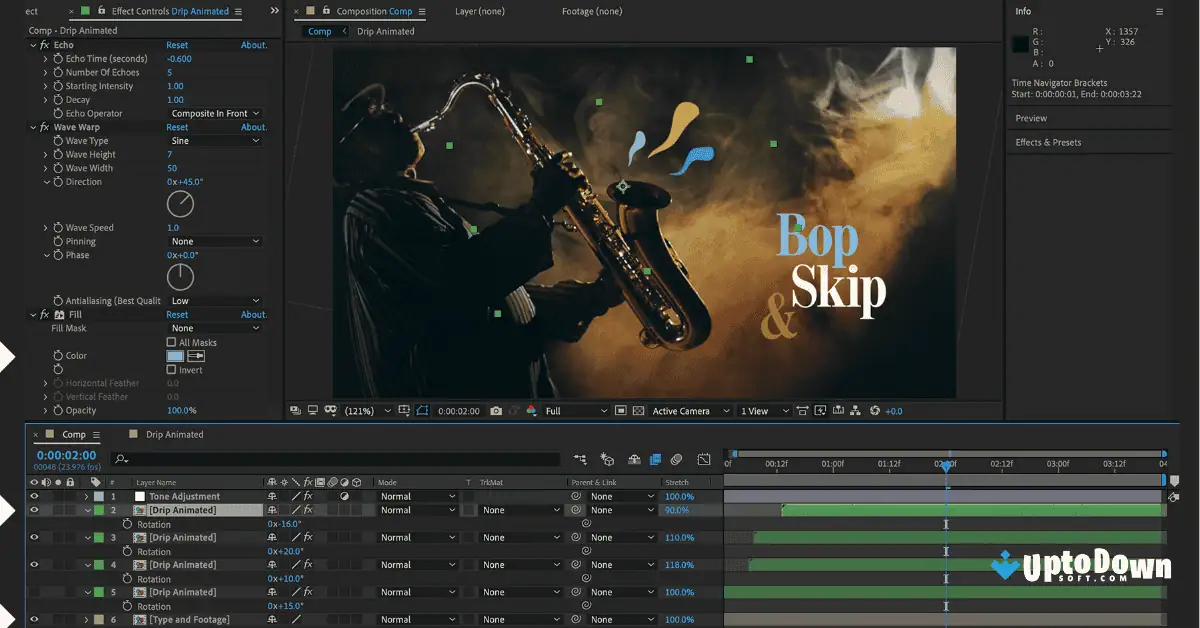The image size is (1200, 628).
Task: Open the composition flowchart view
Action: [856, 410]
